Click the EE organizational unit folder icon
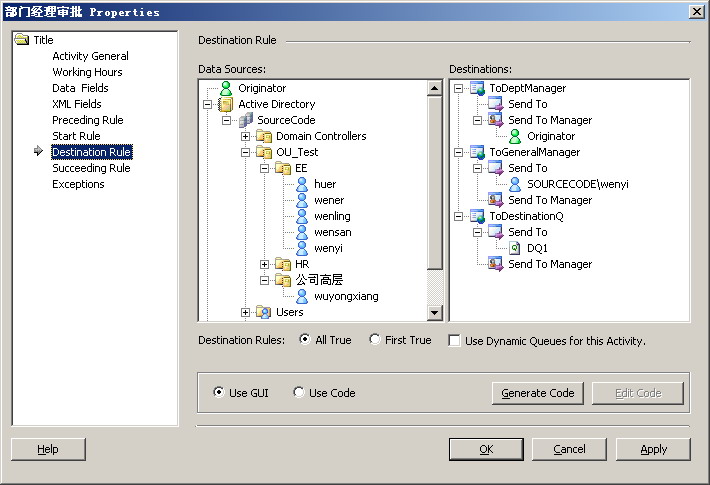Image resolution: width=710 pixels, height=485 pixels. (283, 168)
